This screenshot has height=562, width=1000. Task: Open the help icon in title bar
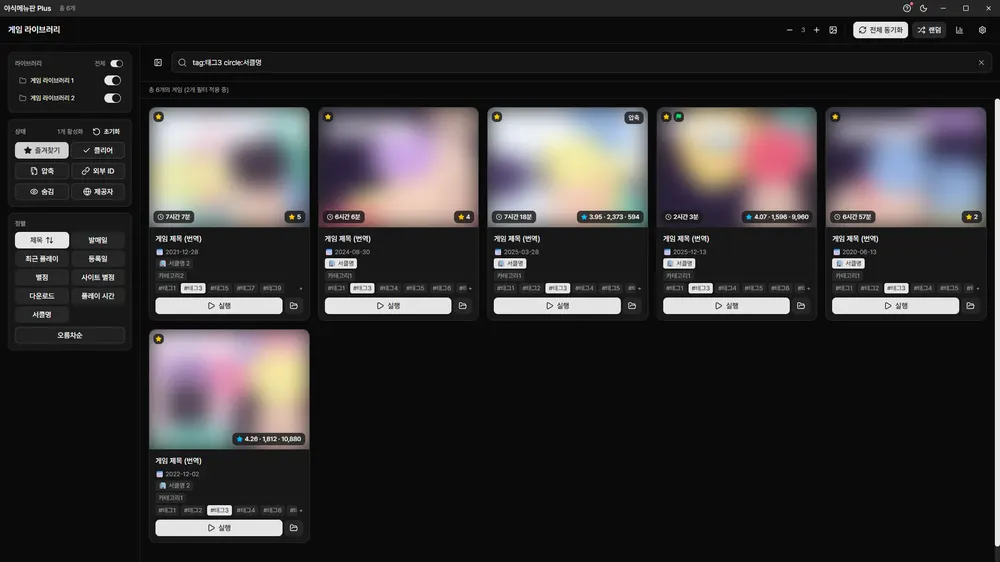[x=907, y=8]
